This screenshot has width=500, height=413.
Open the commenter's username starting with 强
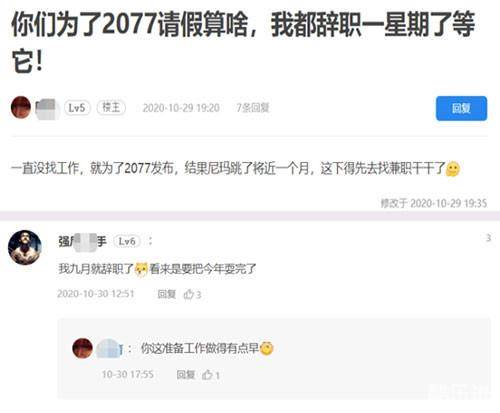click(82, 241)
